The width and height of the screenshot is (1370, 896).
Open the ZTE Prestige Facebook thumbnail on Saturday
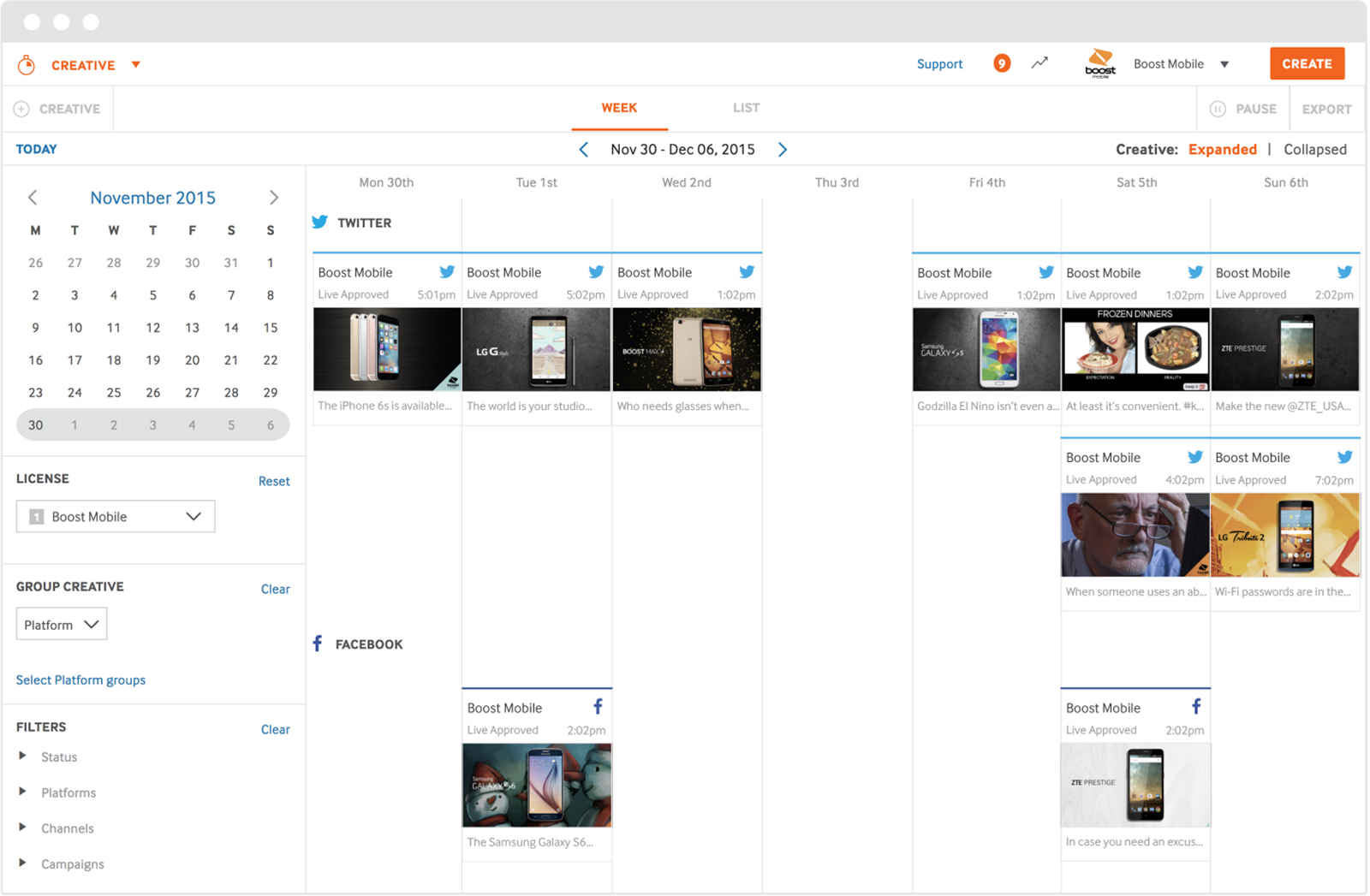click(1135, 785)
